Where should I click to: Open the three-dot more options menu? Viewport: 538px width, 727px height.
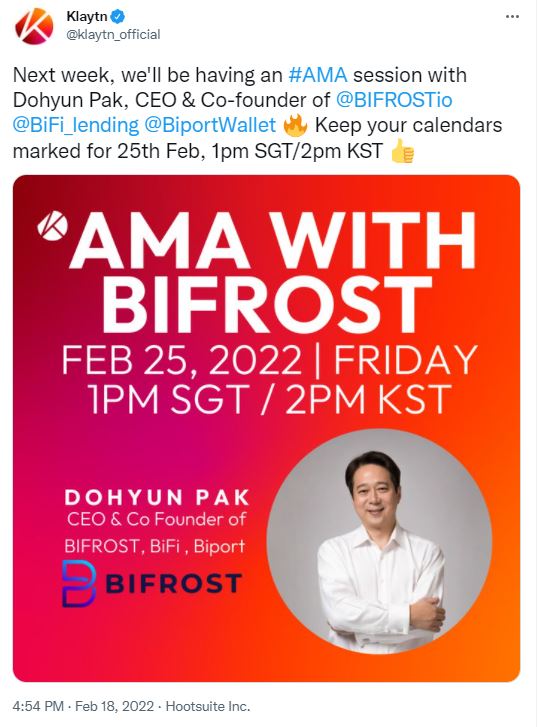tap(512, 17)
